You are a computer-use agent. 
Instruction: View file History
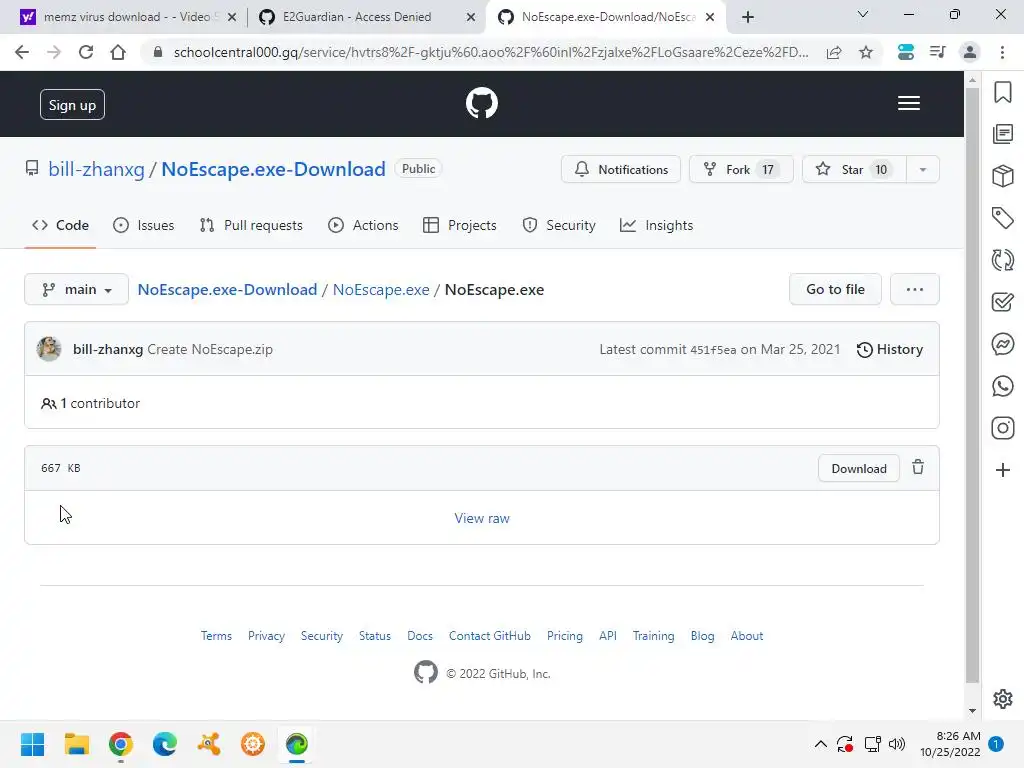(890, 349)
